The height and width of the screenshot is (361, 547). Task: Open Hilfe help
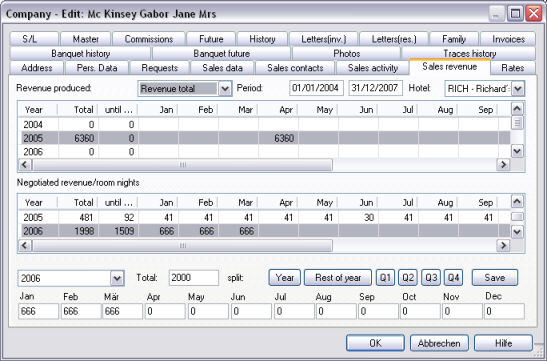point(503,343)
